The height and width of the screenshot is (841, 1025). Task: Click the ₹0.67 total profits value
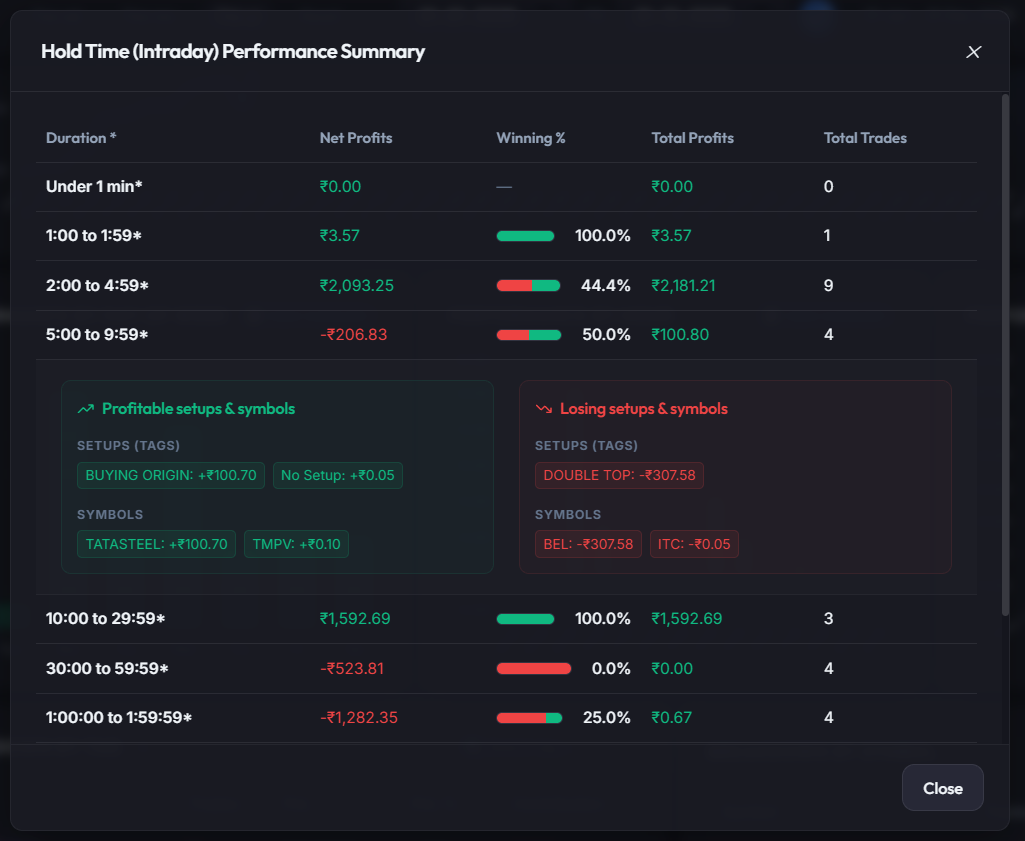[671, 717]
